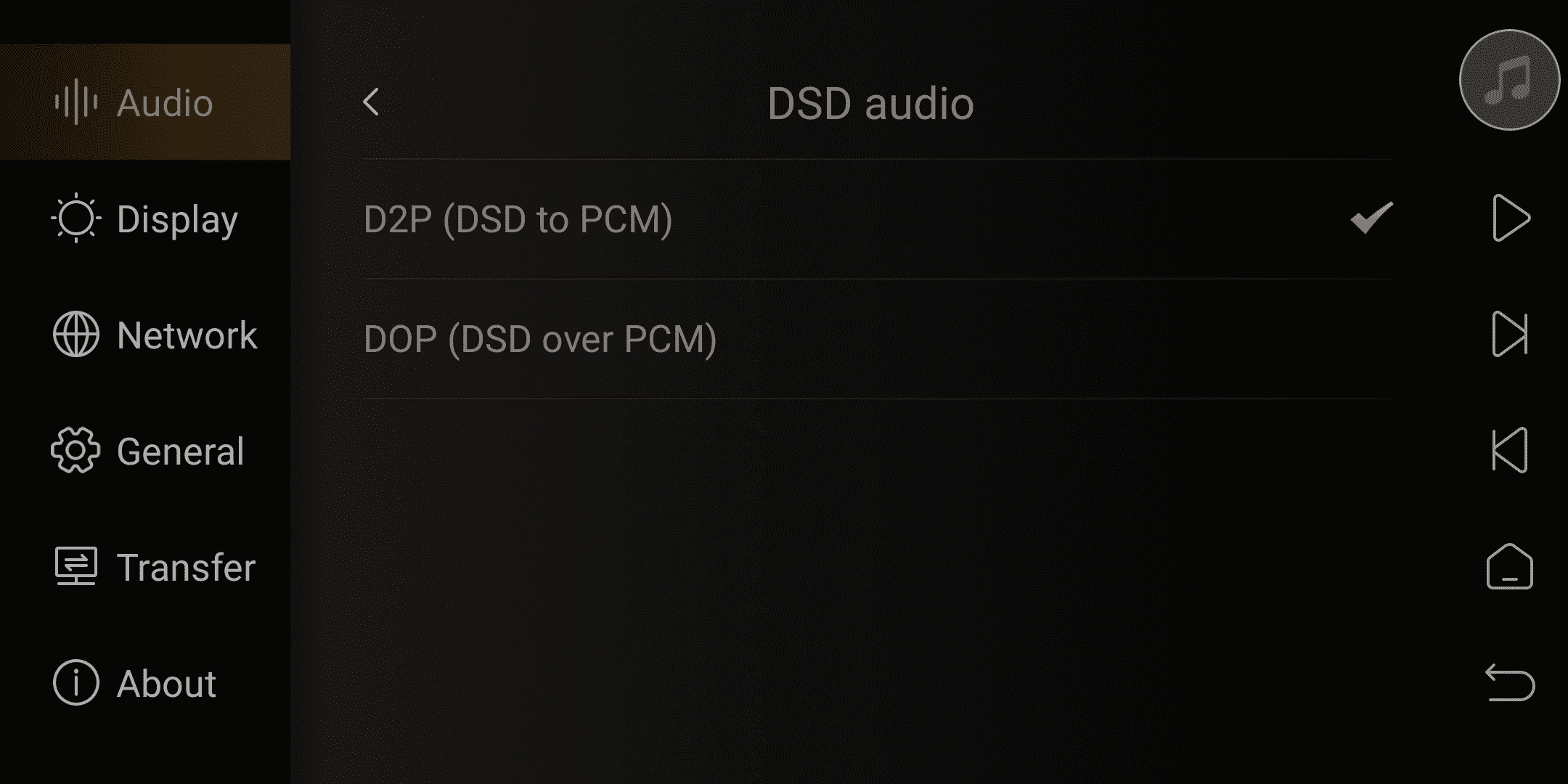
Task: Go to General settings
Action: [145, 450]
